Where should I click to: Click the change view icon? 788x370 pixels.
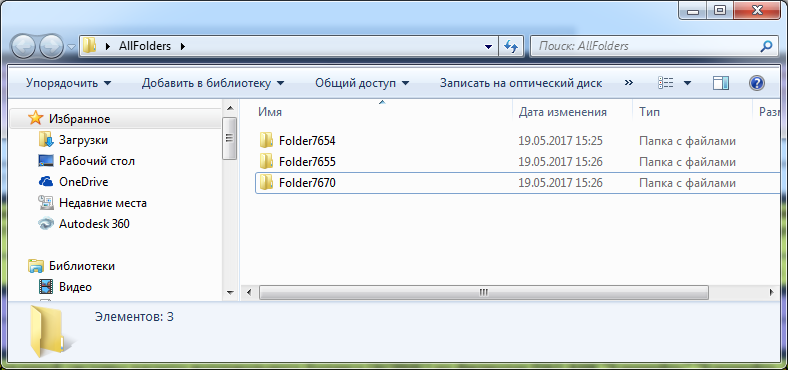666,83
